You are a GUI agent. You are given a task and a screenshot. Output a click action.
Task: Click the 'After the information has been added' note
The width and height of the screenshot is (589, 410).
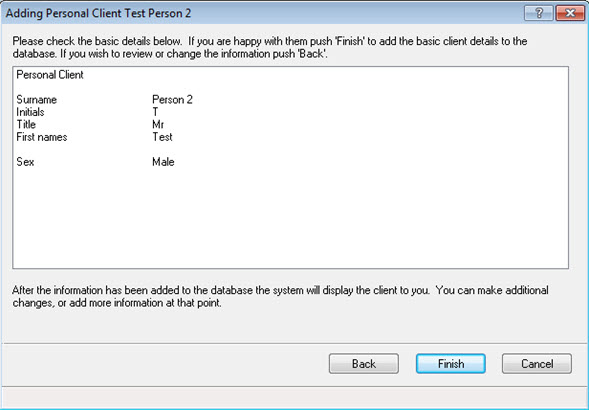point(280,297)
